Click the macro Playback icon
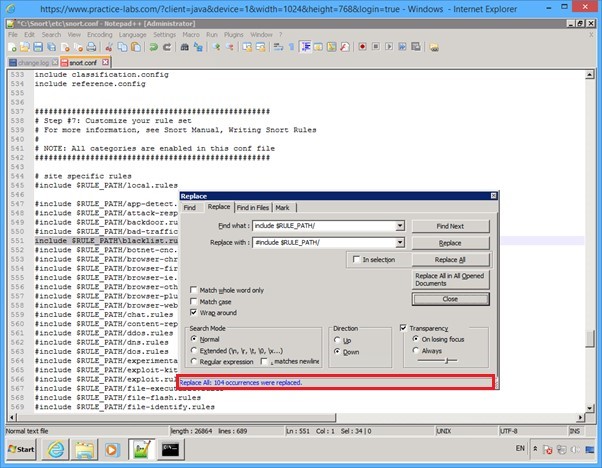Screen dimensions: 602x468 point(389,47)
